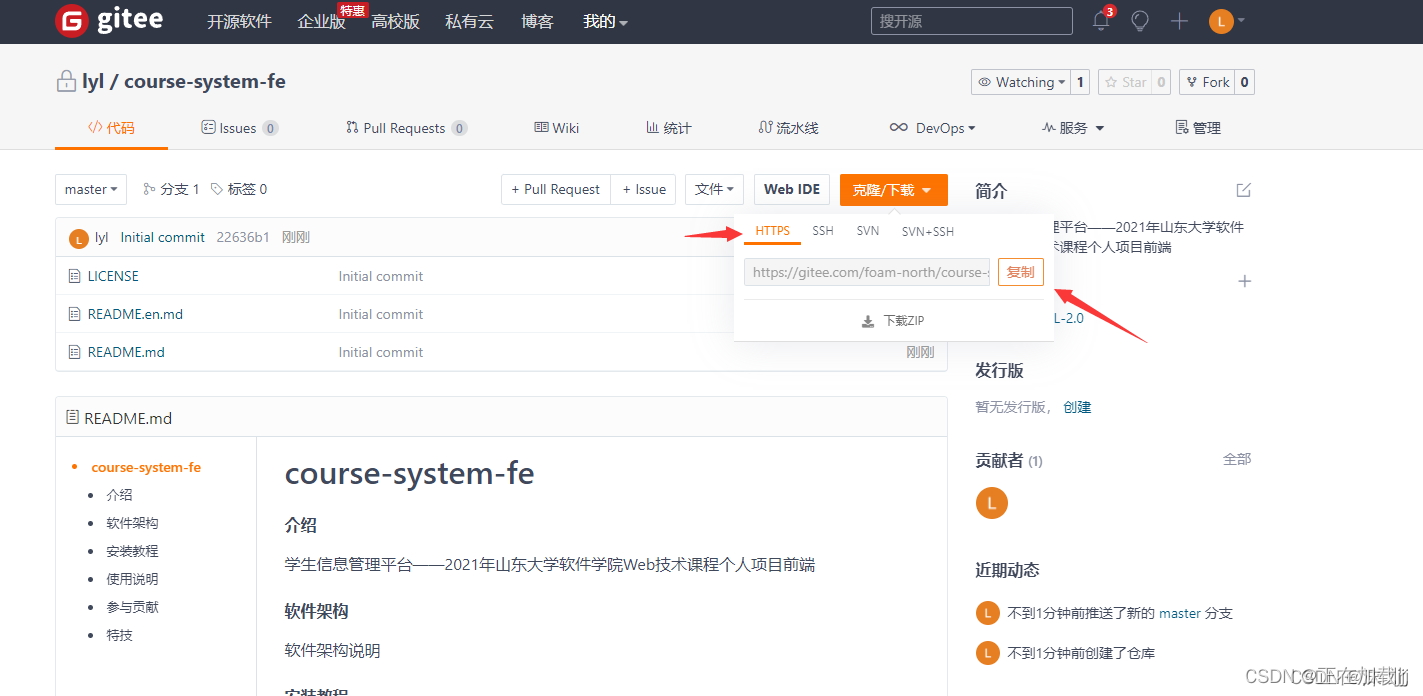Image resolution: width=1423 pixels, height=696 pixels.
Task: Click 创建 link under 发行版
Action: (1077, 407)
